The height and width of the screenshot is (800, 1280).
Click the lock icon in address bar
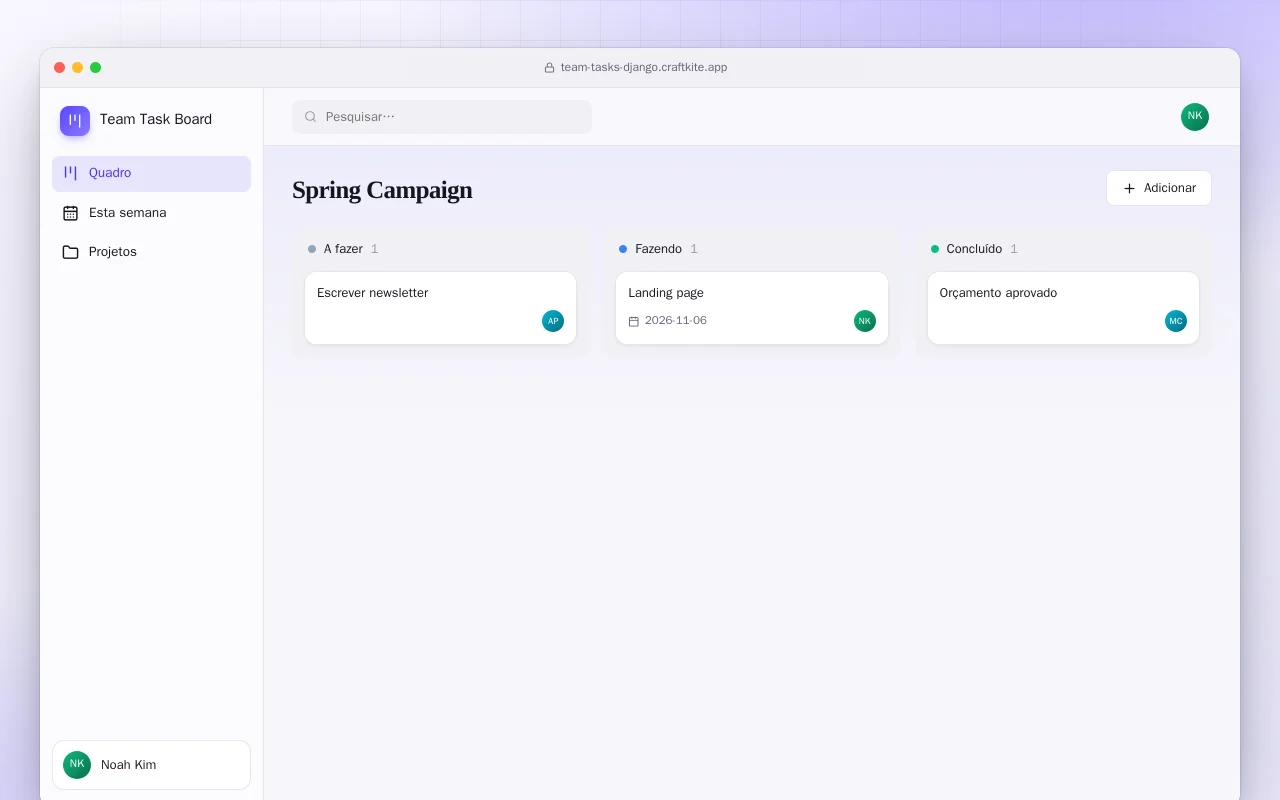(549, 68)
